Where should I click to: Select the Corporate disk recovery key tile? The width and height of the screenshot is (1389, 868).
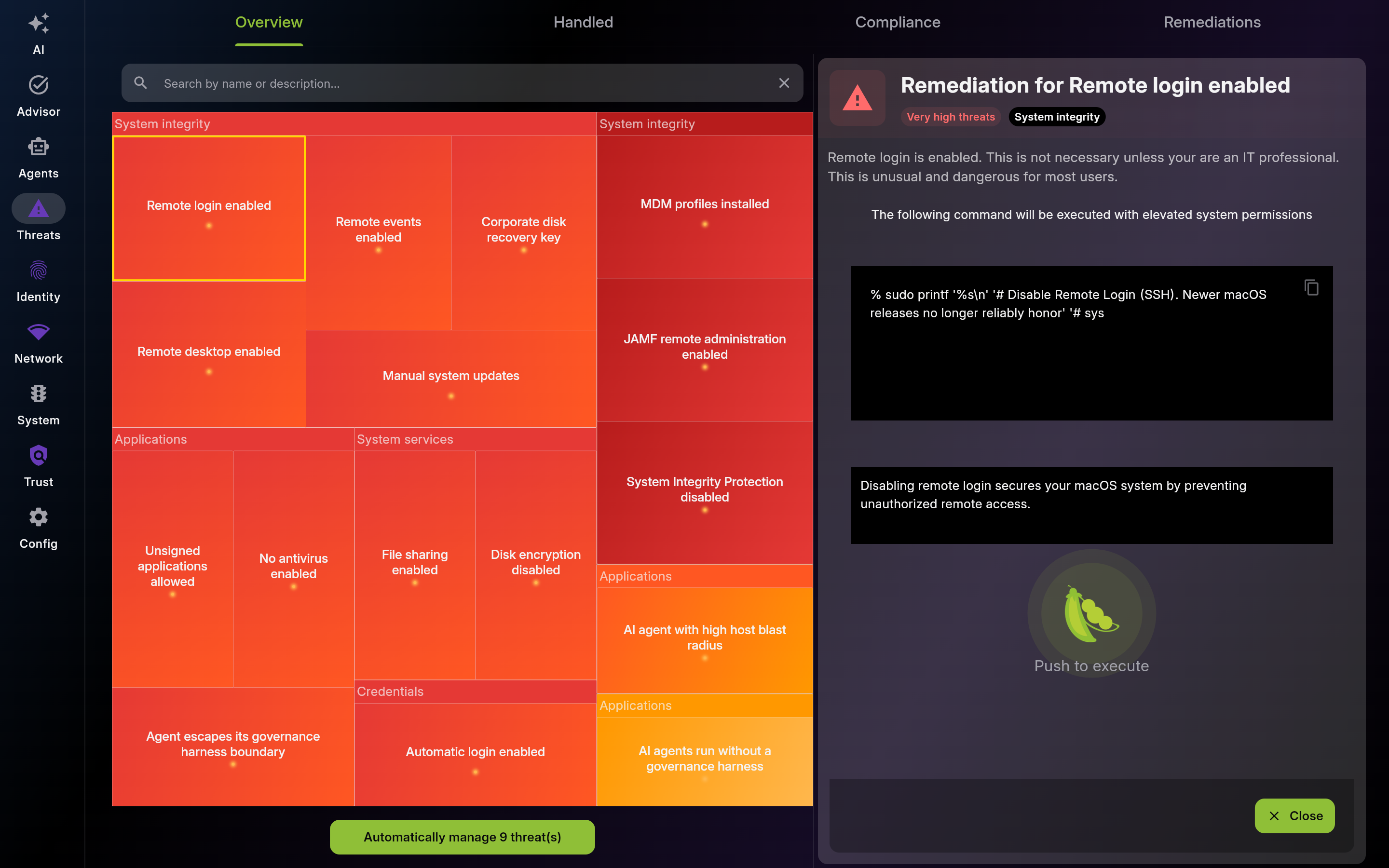click(x=523, y=232)
